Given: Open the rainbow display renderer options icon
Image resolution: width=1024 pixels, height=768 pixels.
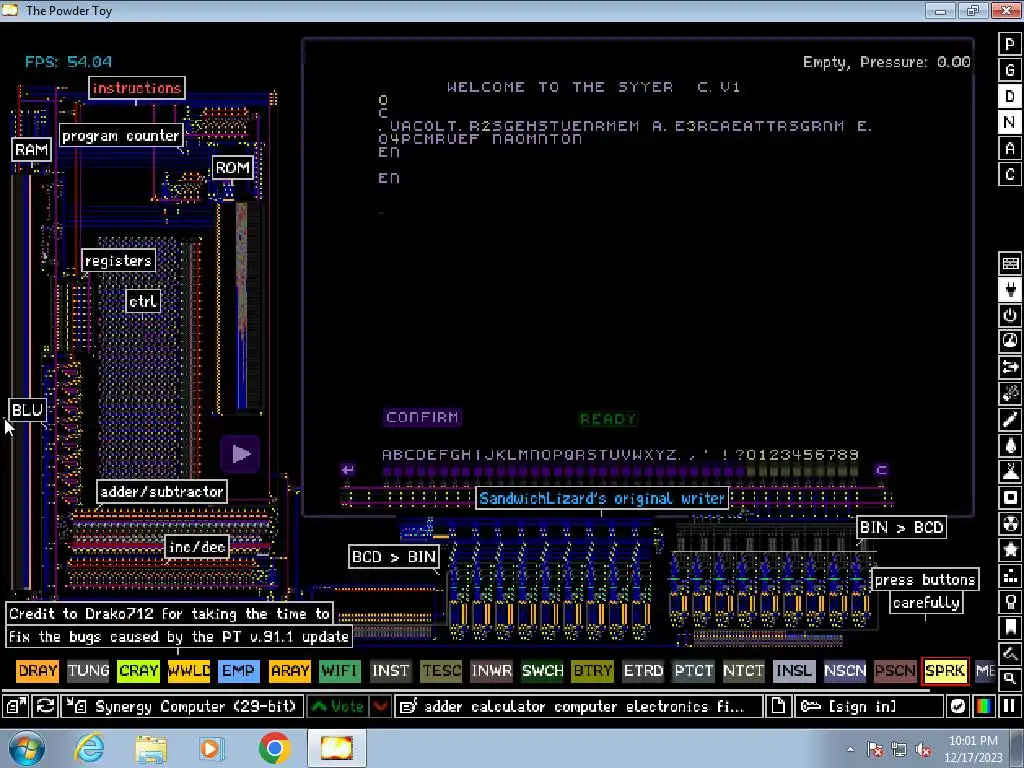Looking at the screenshot, I should [x=984, y=706].
